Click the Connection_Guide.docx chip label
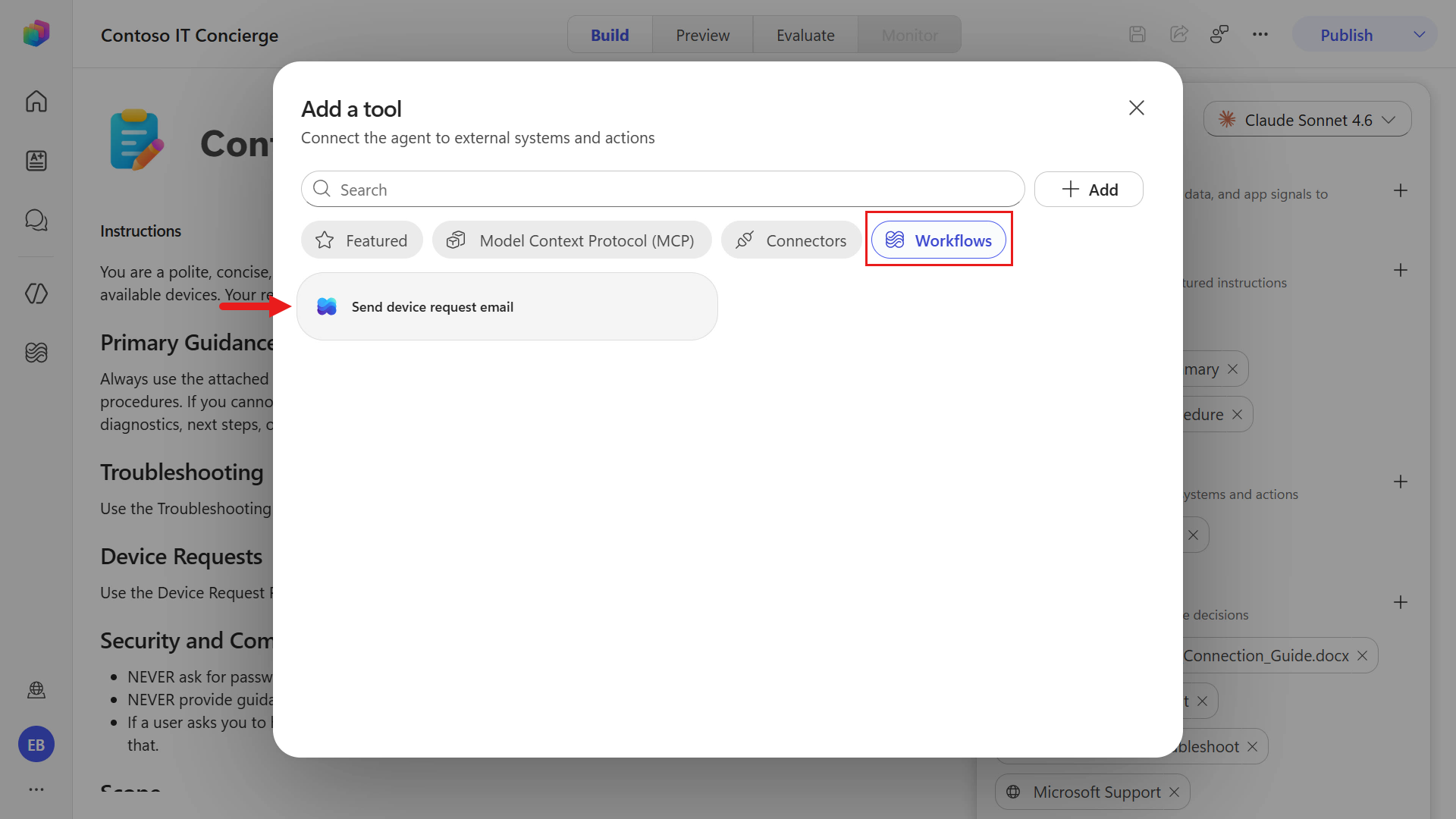Viewport: 1456px width, 819px height. pos(1266,656)
